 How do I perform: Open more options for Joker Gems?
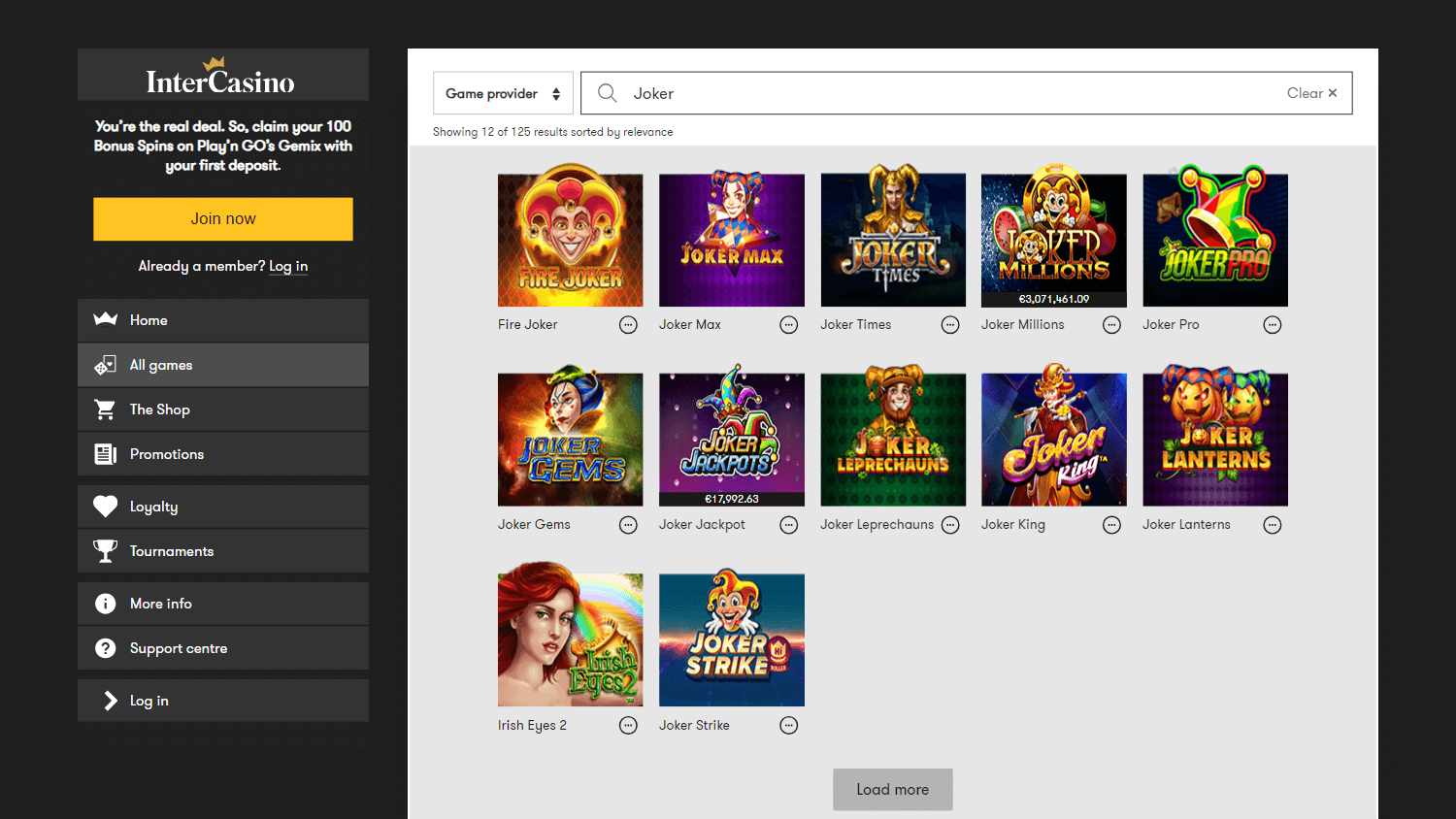pos(628,525)
